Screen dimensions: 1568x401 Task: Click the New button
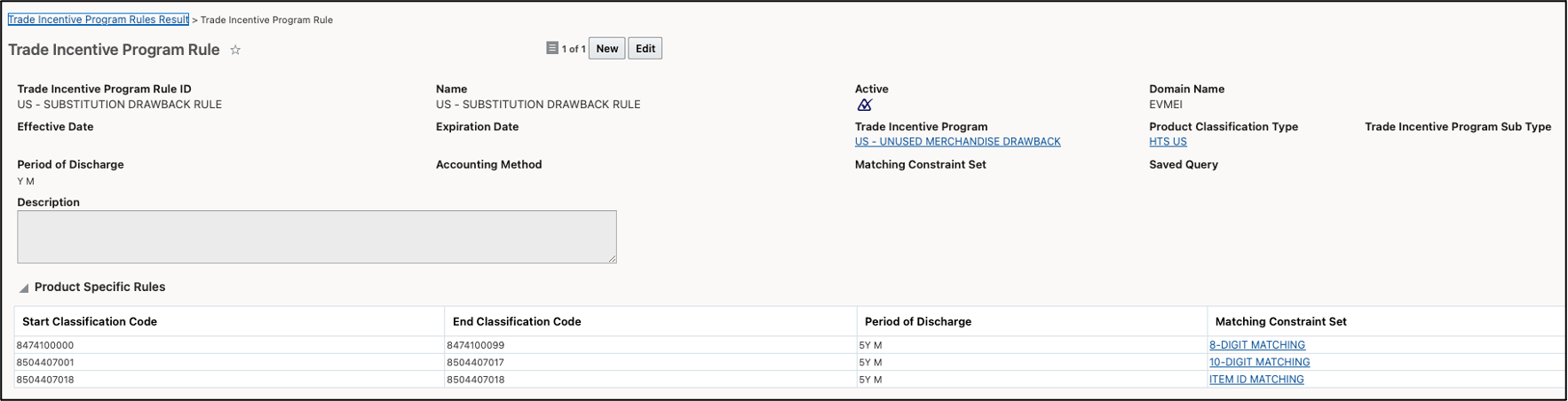606,49
